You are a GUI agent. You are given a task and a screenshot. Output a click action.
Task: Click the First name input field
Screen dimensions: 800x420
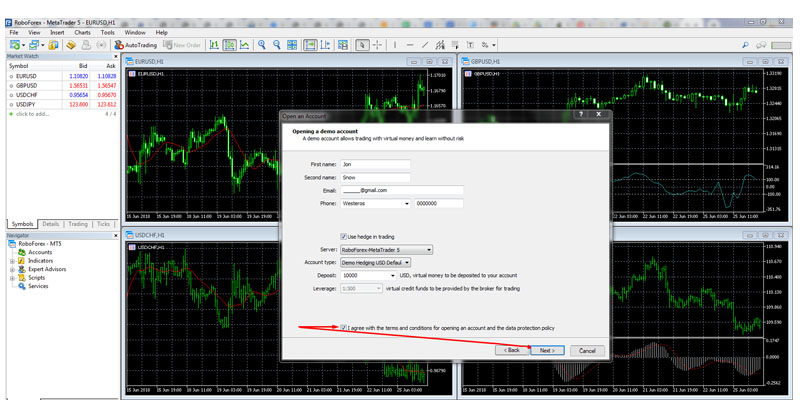[x=375, y=164]
